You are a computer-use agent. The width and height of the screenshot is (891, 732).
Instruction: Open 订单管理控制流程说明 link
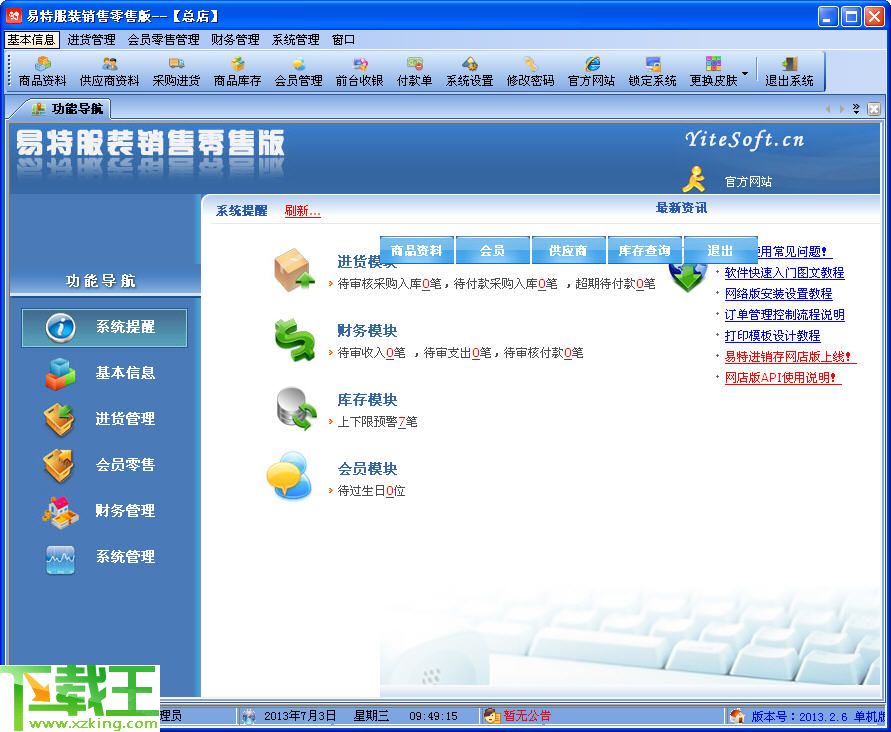[x=784, y=315]
